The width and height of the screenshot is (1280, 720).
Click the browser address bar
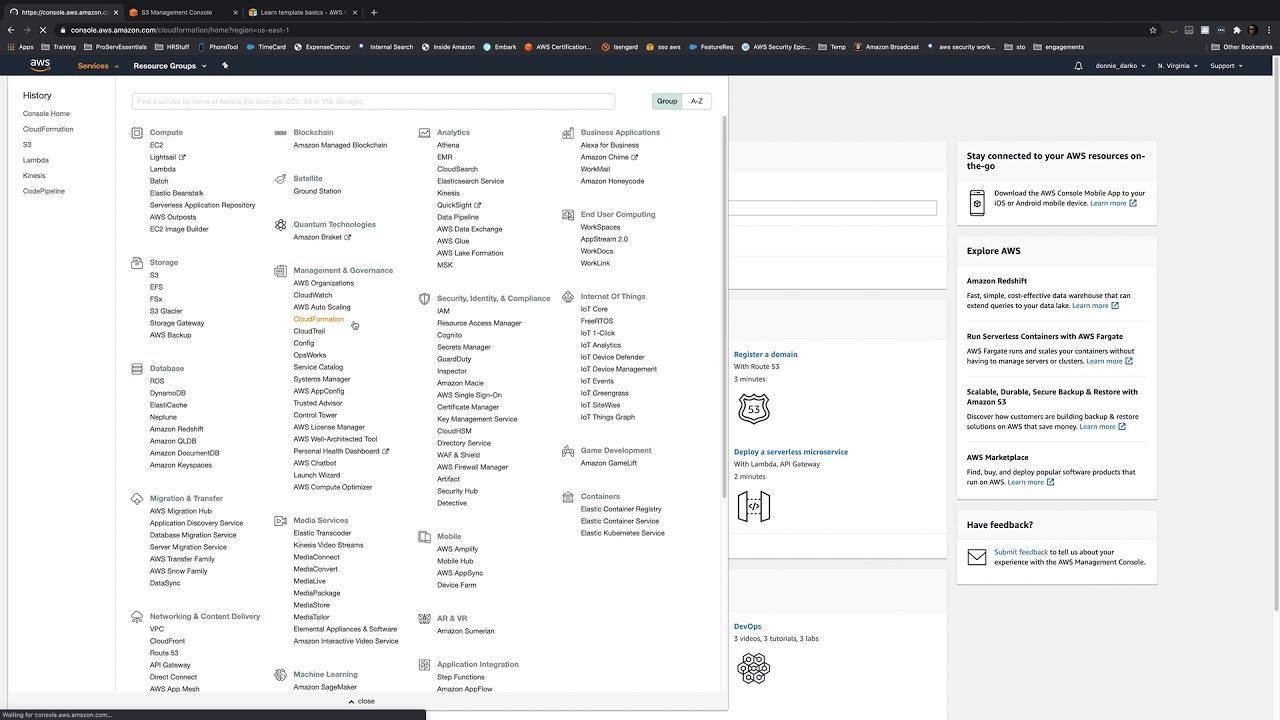(600, 30)
